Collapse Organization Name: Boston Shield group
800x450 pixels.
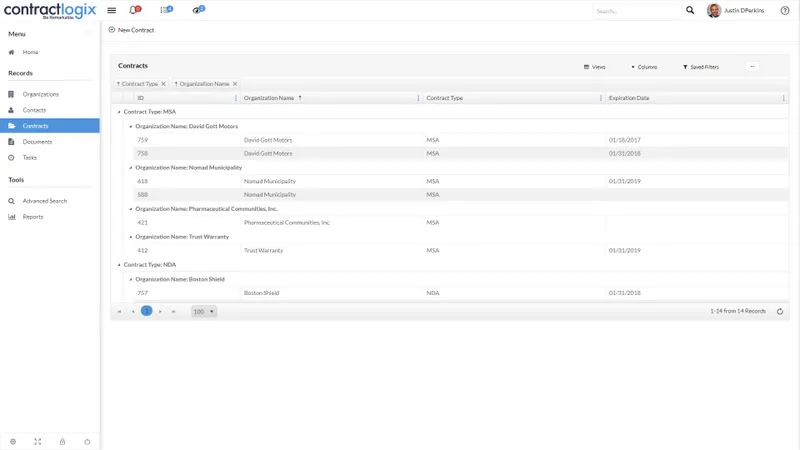131,279
